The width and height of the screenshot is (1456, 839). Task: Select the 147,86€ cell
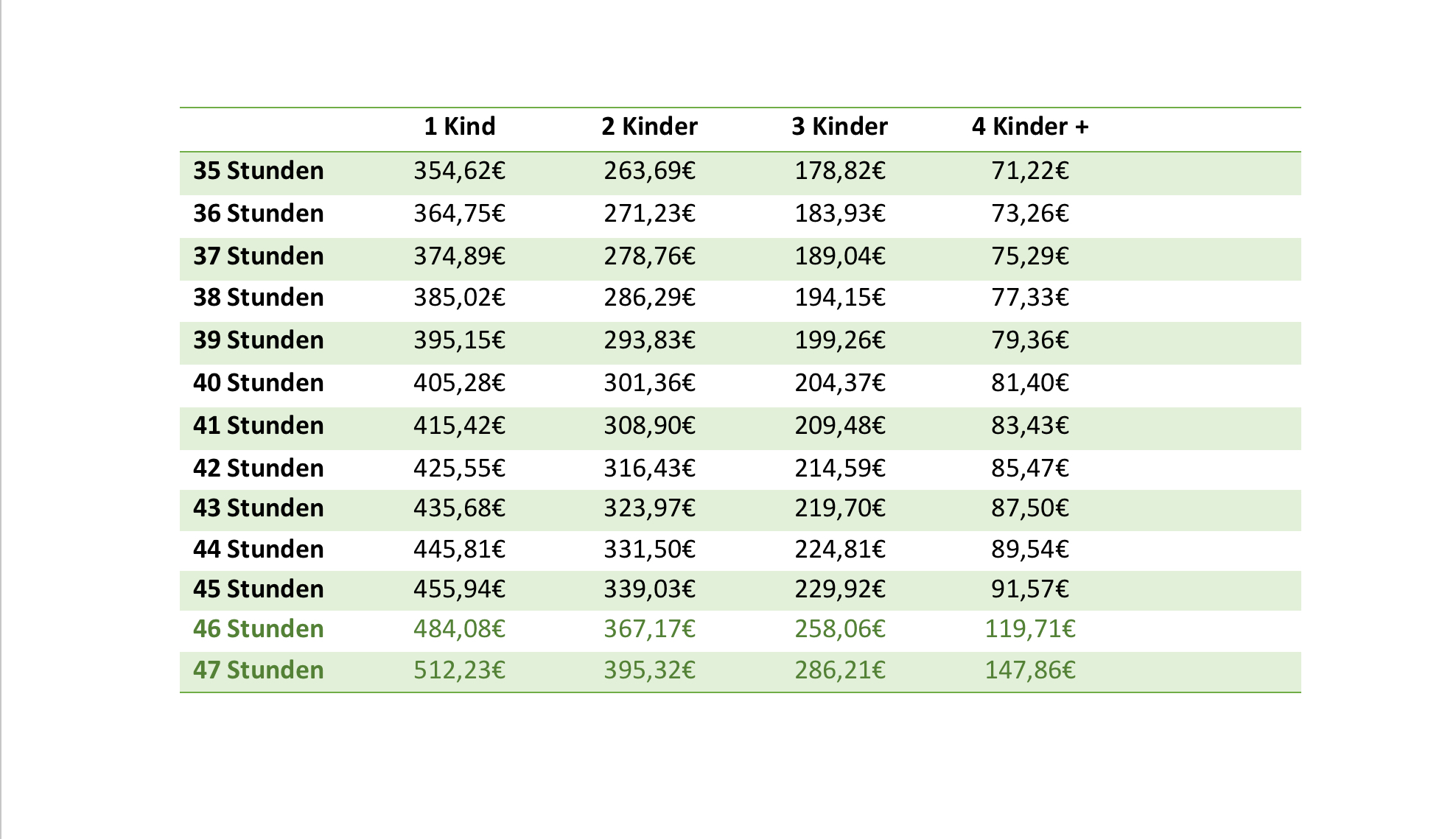tap(1030, 670)
